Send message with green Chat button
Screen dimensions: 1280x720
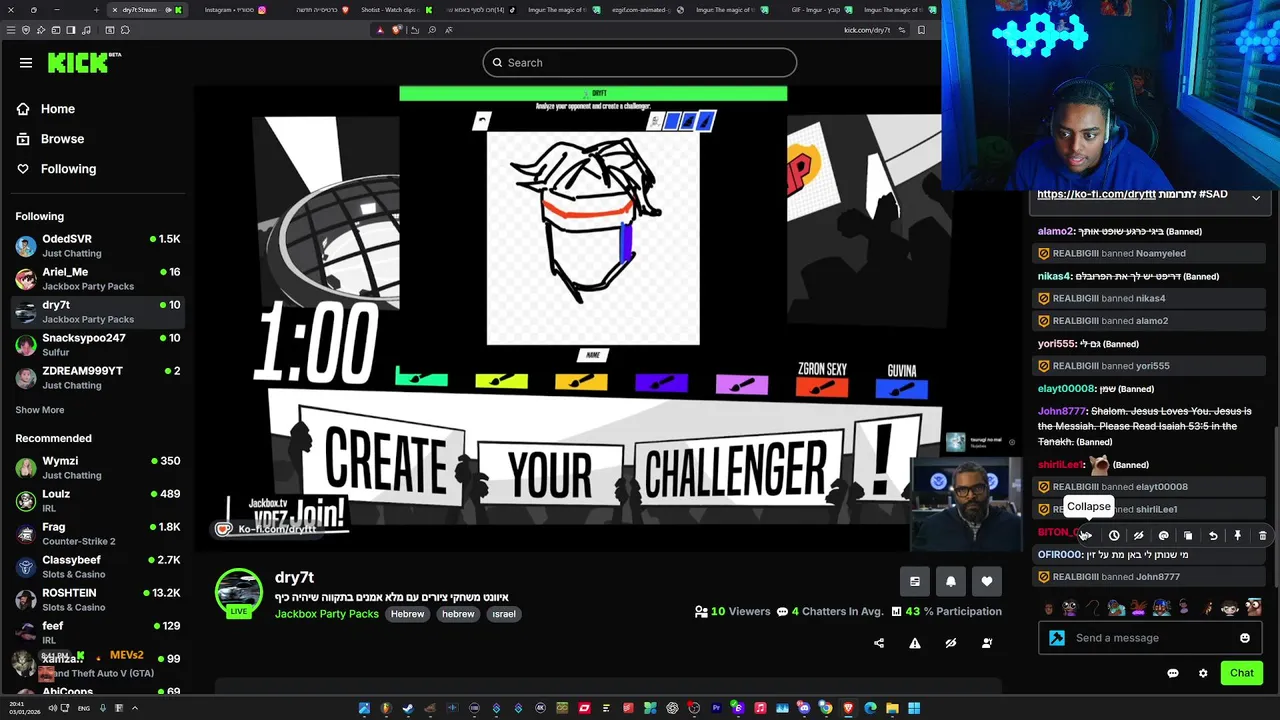coord(1242,673)
